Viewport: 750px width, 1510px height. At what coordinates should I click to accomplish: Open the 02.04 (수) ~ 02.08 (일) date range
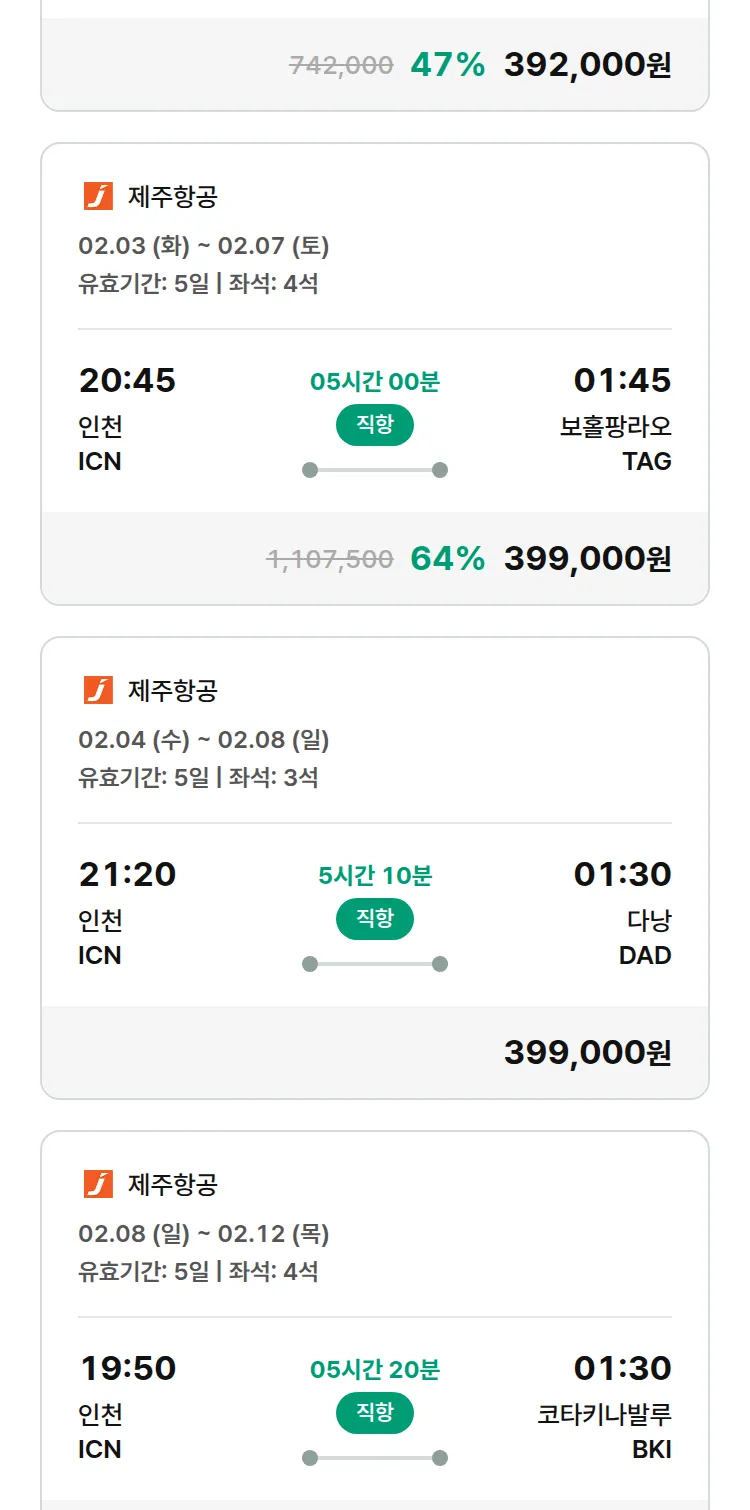(x=204, y=739)
